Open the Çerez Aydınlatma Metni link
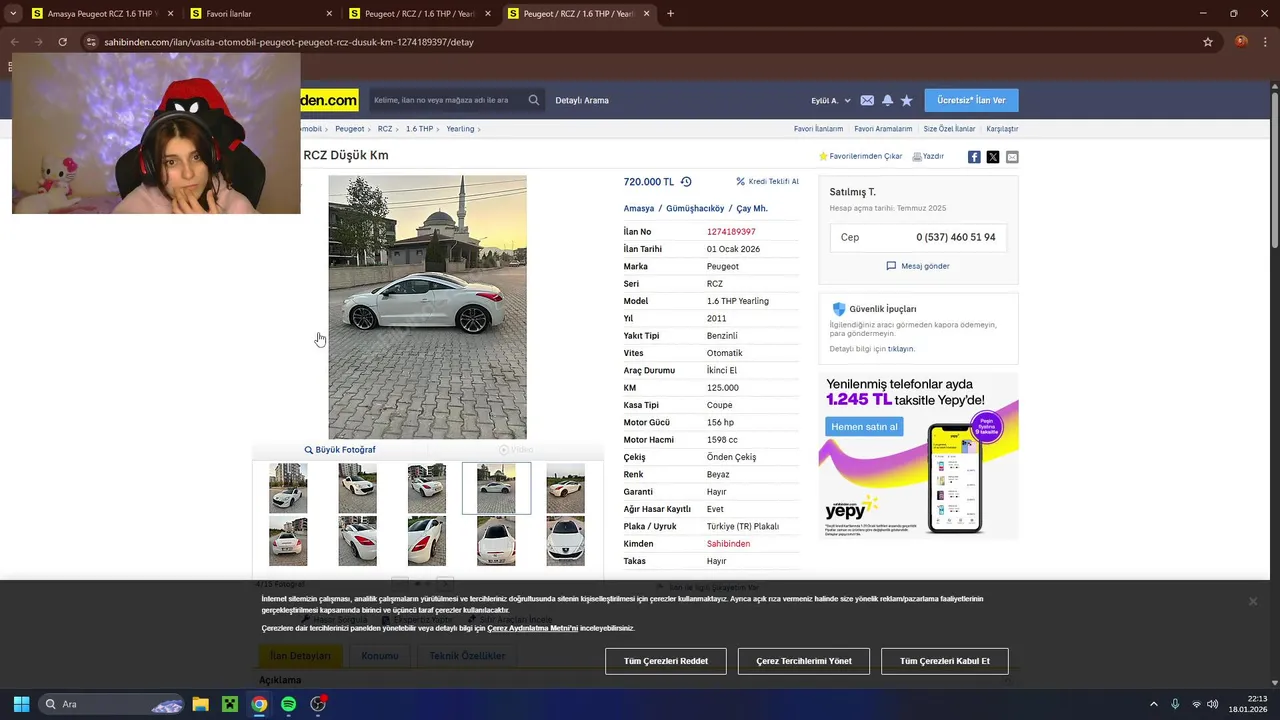This screenshot has width=1280, height=720. (x=533, y=628)
